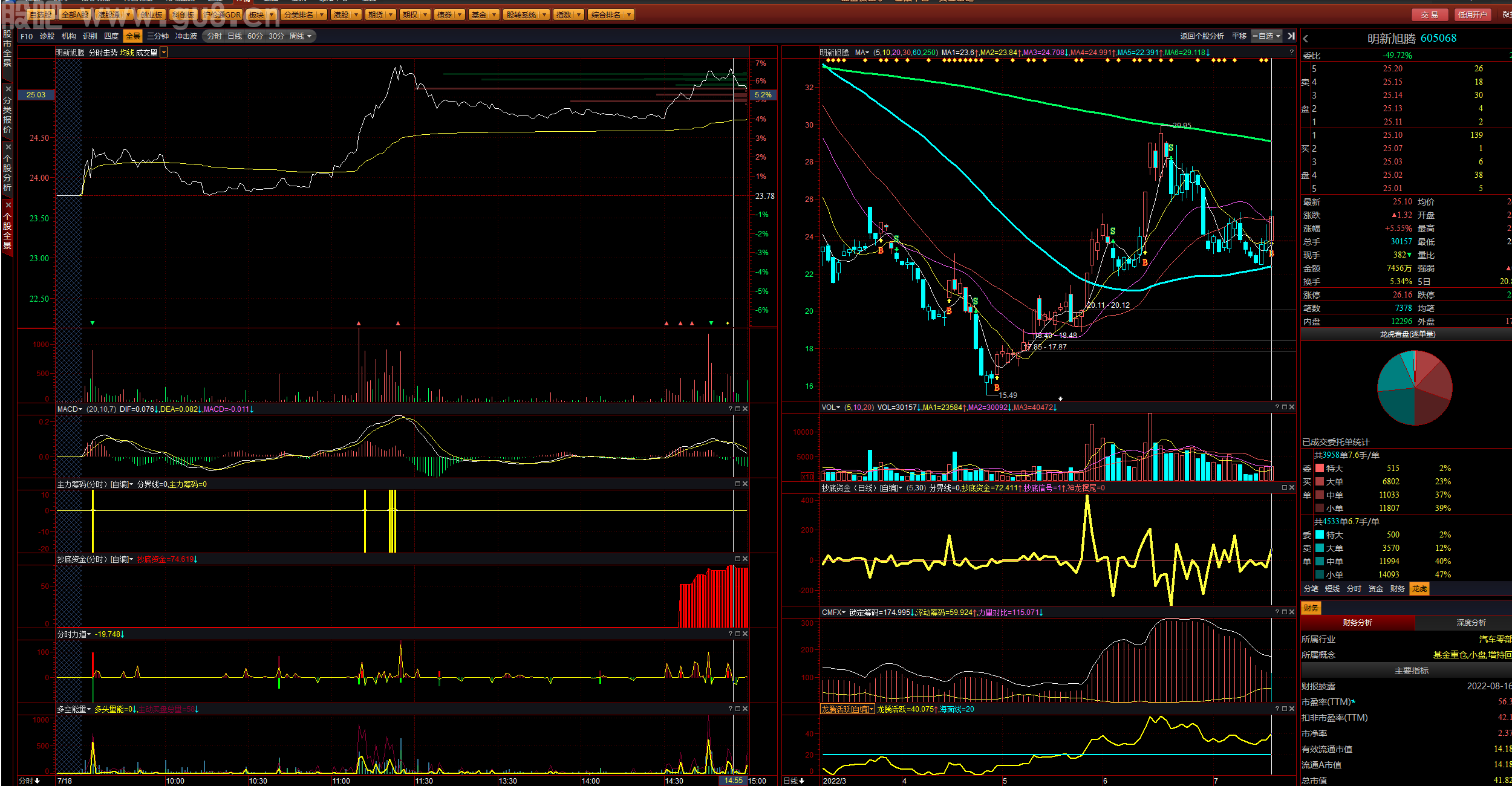Select the 四度 view mode
The height and width of the screenshot is (786, 1512).
[111, 36]
